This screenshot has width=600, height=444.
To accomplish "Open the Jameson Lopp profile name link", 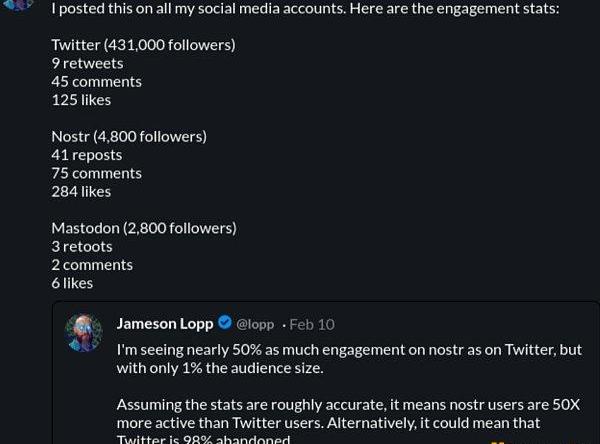I will [x=165, y=323].
